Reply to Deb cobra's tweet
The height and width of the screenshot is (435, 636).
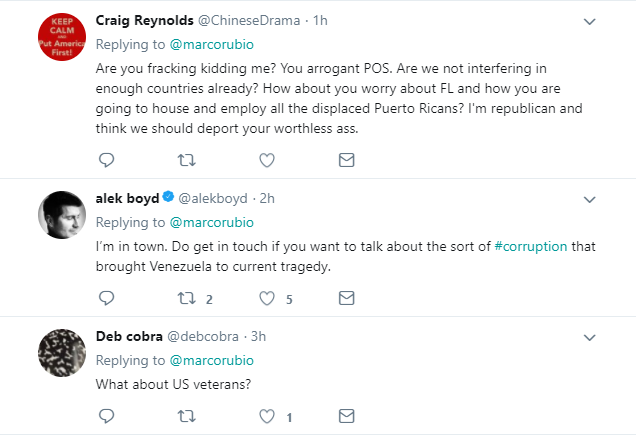point(107,415)
